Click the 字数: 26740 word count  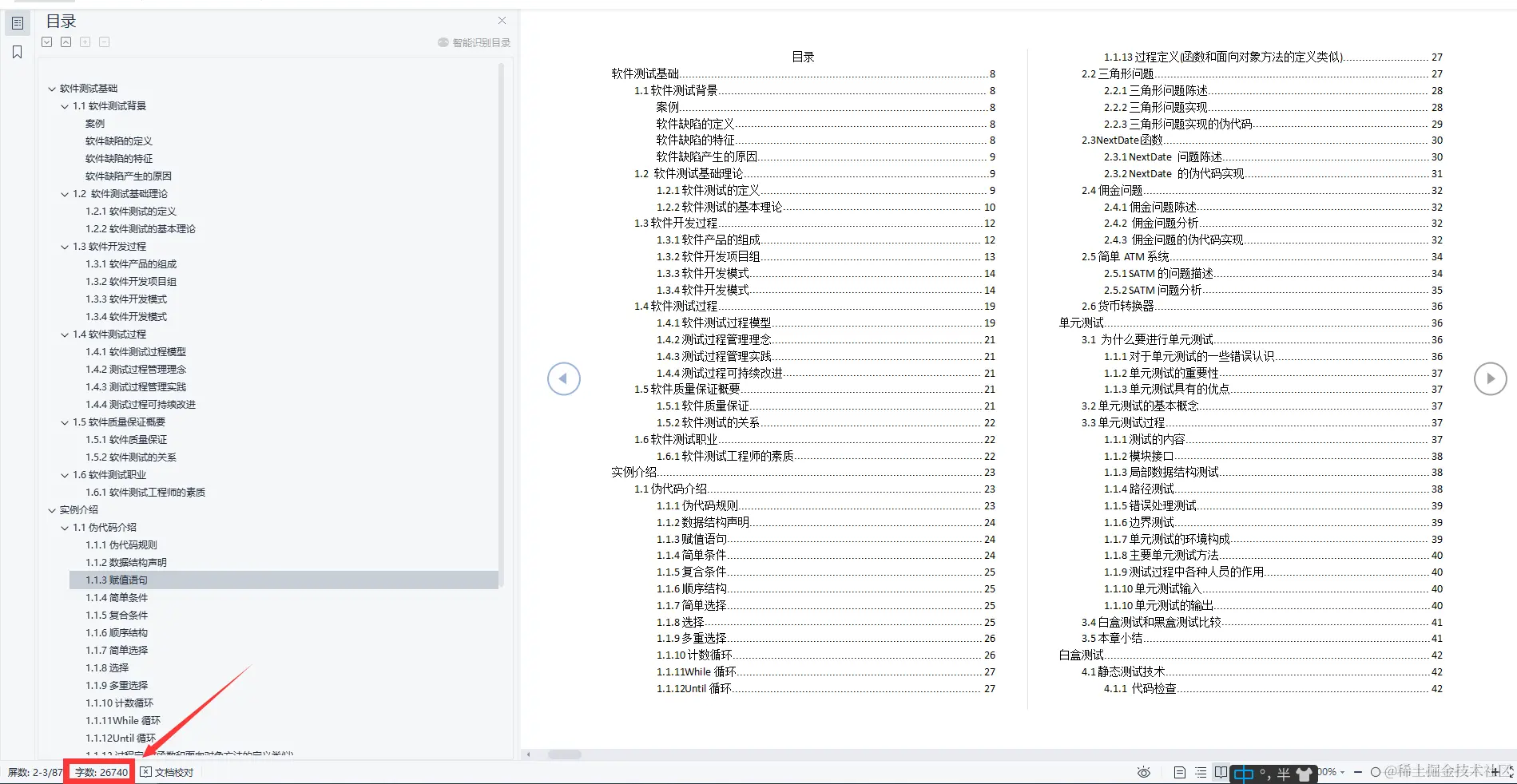[x=101, y=772]
